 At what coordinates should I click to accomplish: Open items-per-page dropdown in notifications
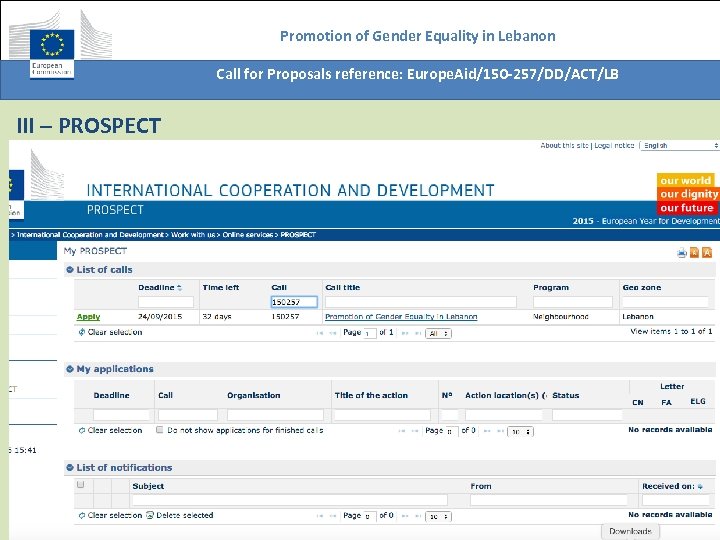[x=439, y=517]
